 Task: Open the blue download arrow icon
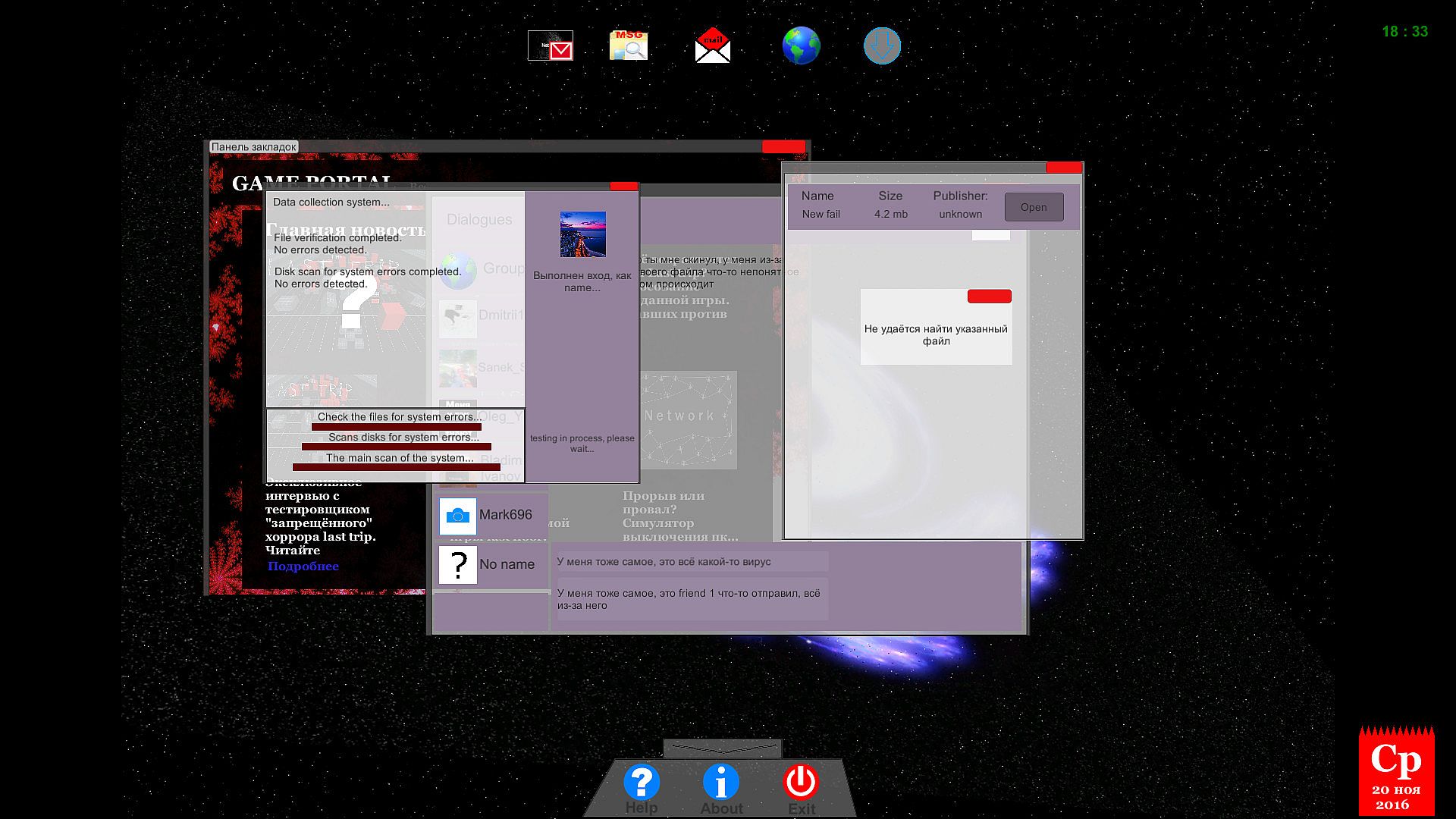point(882,45)
